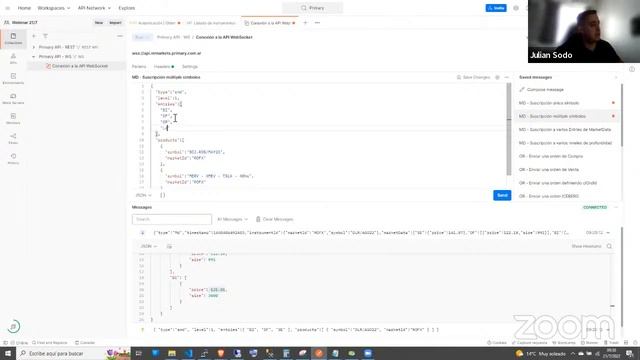Image resolution: width=640 pixels, height=360 pixels.
Task: Open the CONNECTED status dropdown arrow
Action: pos(616,207)
